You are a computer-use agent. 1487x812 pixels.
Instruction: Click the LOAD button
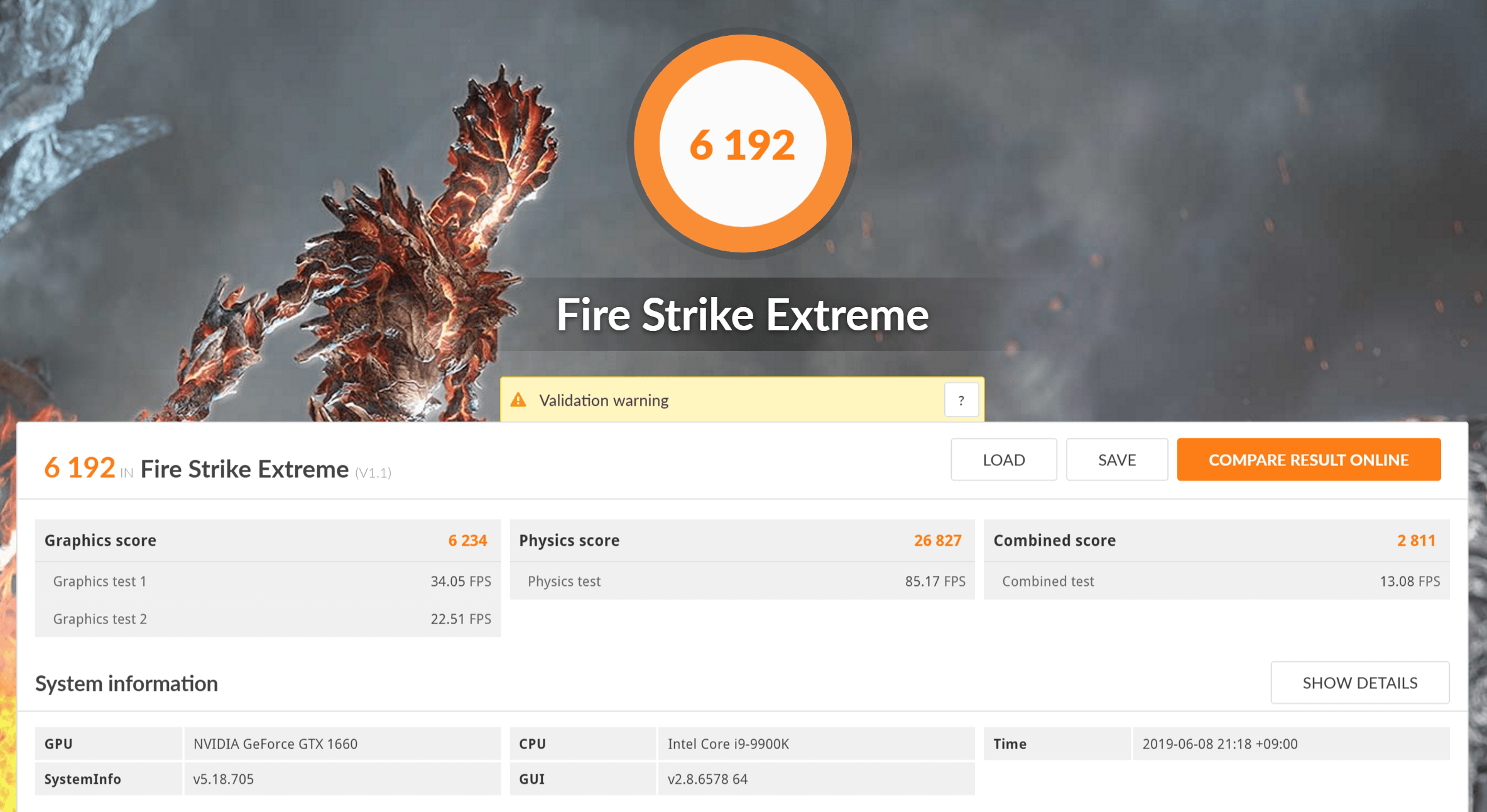[x=1003, y=460]
